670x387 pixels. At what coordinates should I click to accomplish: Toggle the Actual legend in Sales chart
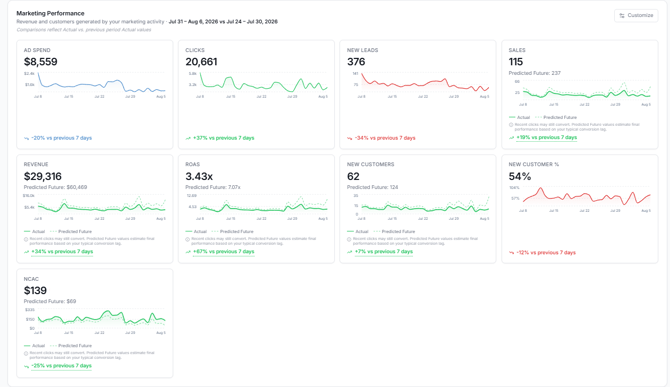(x=520, y=117)
